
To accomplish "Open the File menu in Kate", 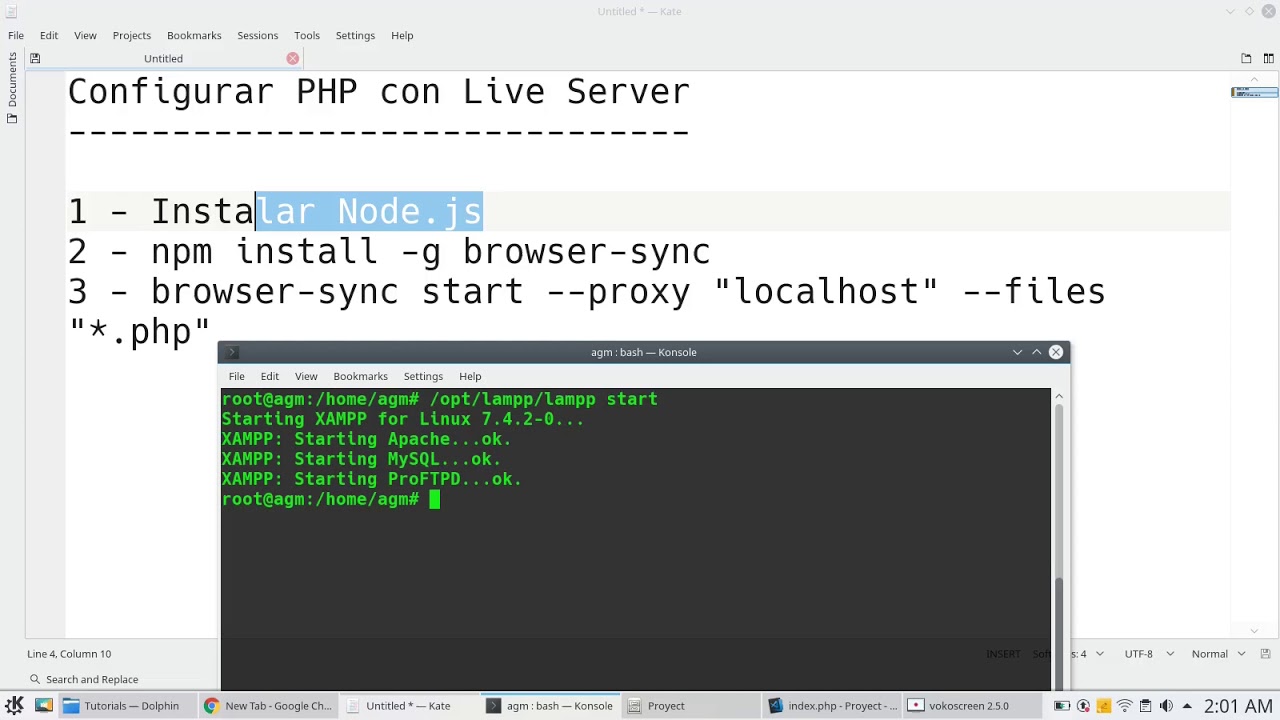I will point(16,35).
